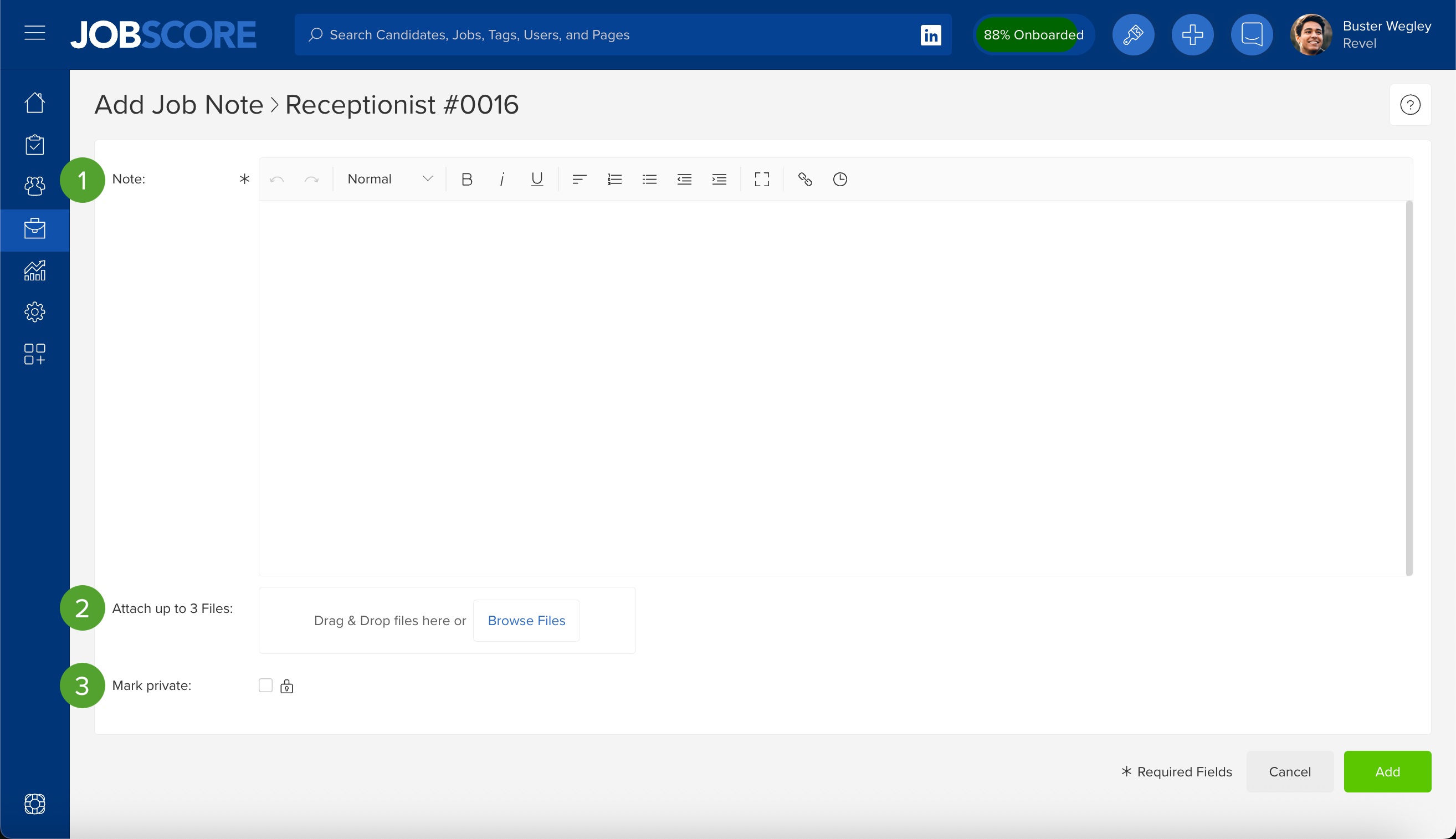
Task: Click the Drag & Drop files area
Action: [x=447, y=621]
